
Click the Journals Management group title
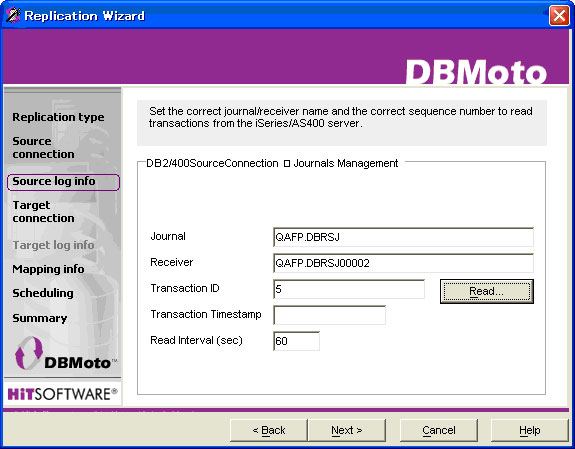[272, 163]
